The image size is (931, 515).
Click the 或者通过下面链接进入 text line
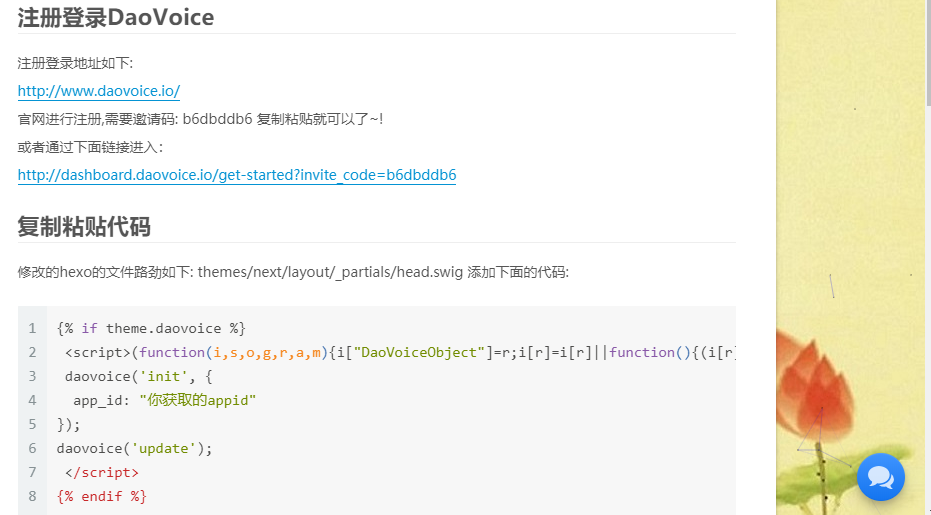(x=90, y=147)
